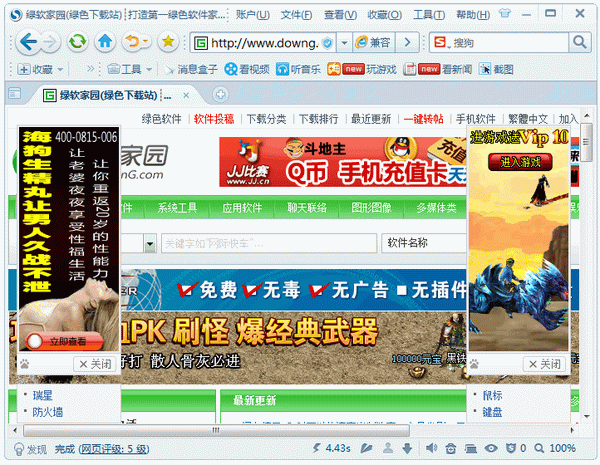Restore closed page with orange undo arrow
This screenshot has width=600, height=465.
tap(132, 41)
